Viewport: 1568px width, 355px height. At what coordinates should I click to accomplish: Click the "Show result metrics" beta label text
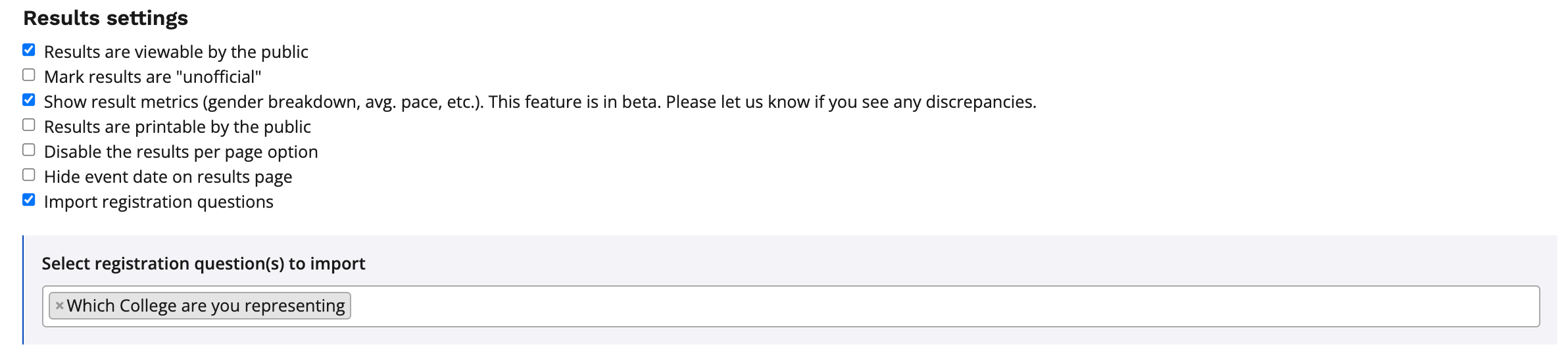tap(539, 102)
